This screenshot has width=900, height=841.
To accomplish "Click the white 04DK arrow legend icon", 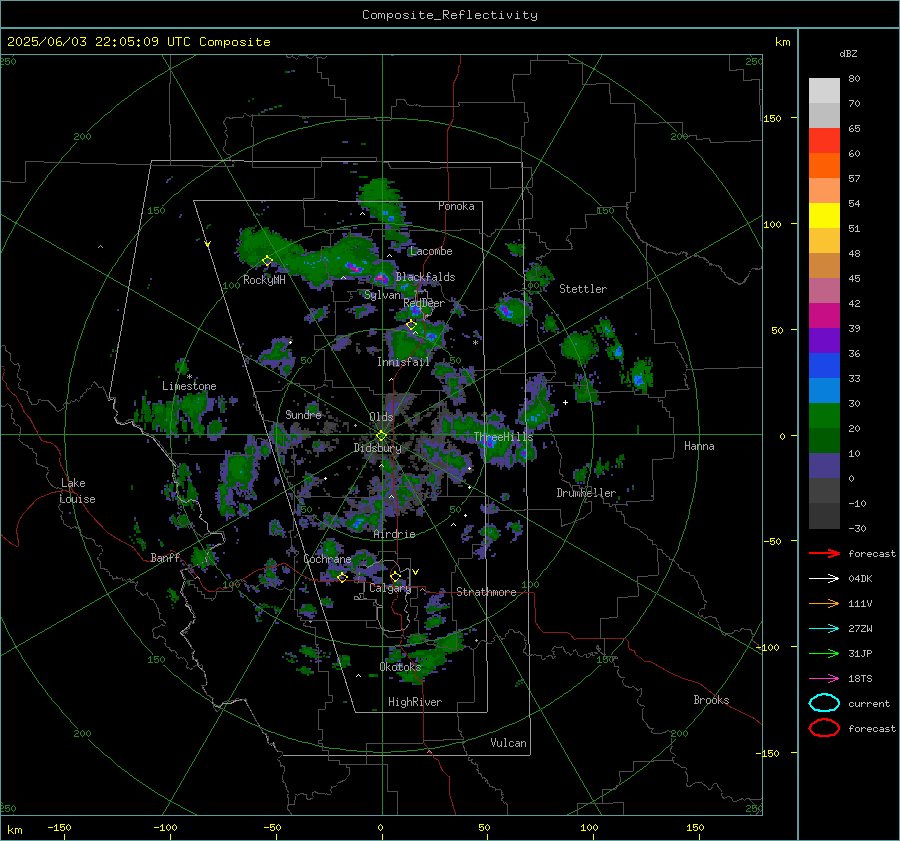I will pos(824,579).
